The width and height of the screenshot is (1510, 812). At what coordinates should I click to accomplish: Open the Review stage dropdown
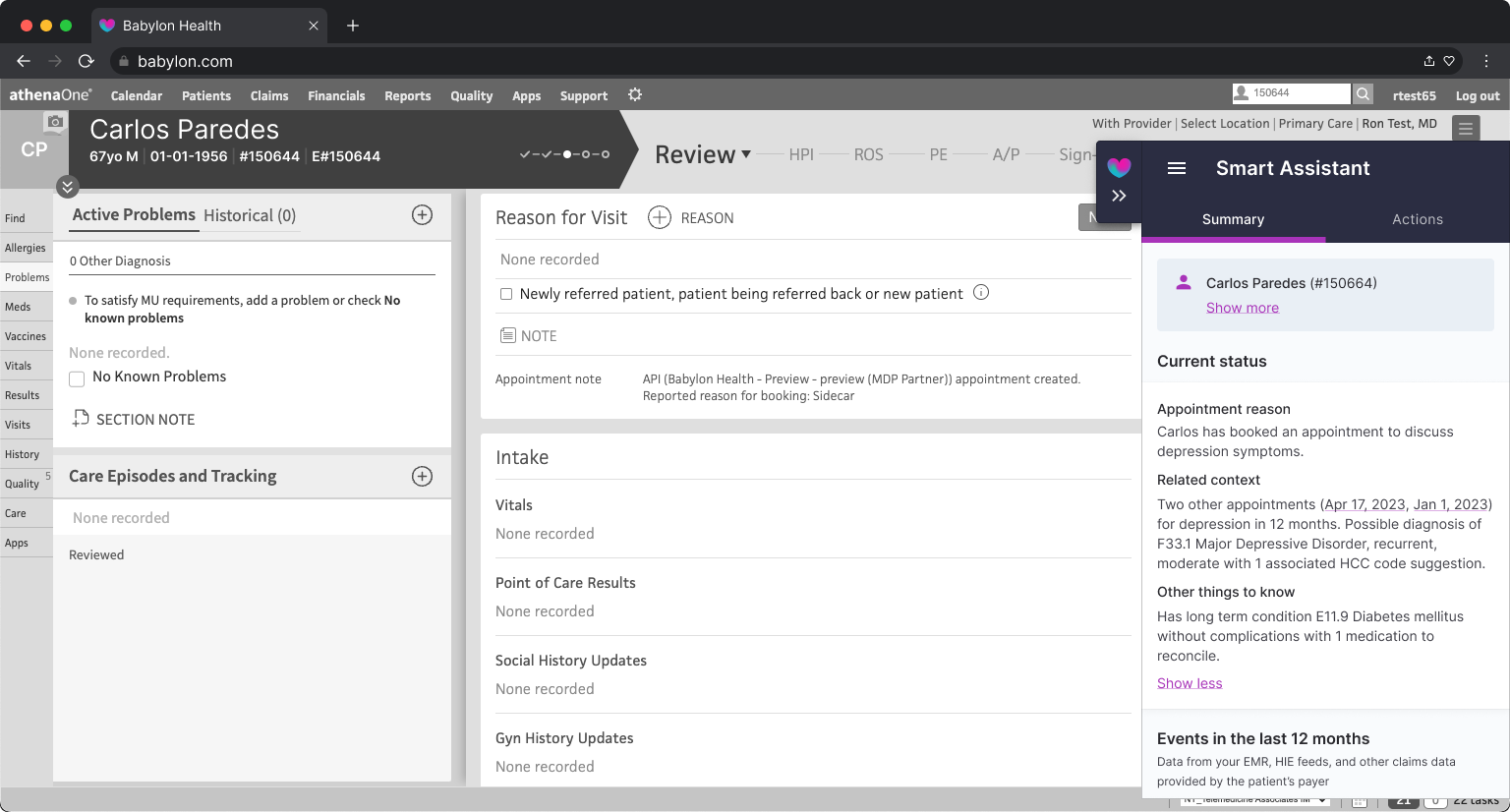[x=703, y=154]
